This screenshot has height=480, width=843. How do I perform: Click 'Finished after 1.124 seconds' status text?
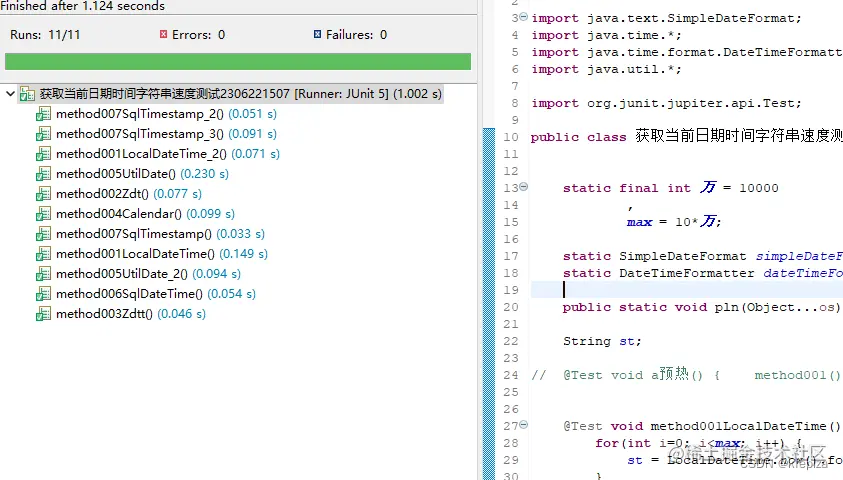point(82,6)
